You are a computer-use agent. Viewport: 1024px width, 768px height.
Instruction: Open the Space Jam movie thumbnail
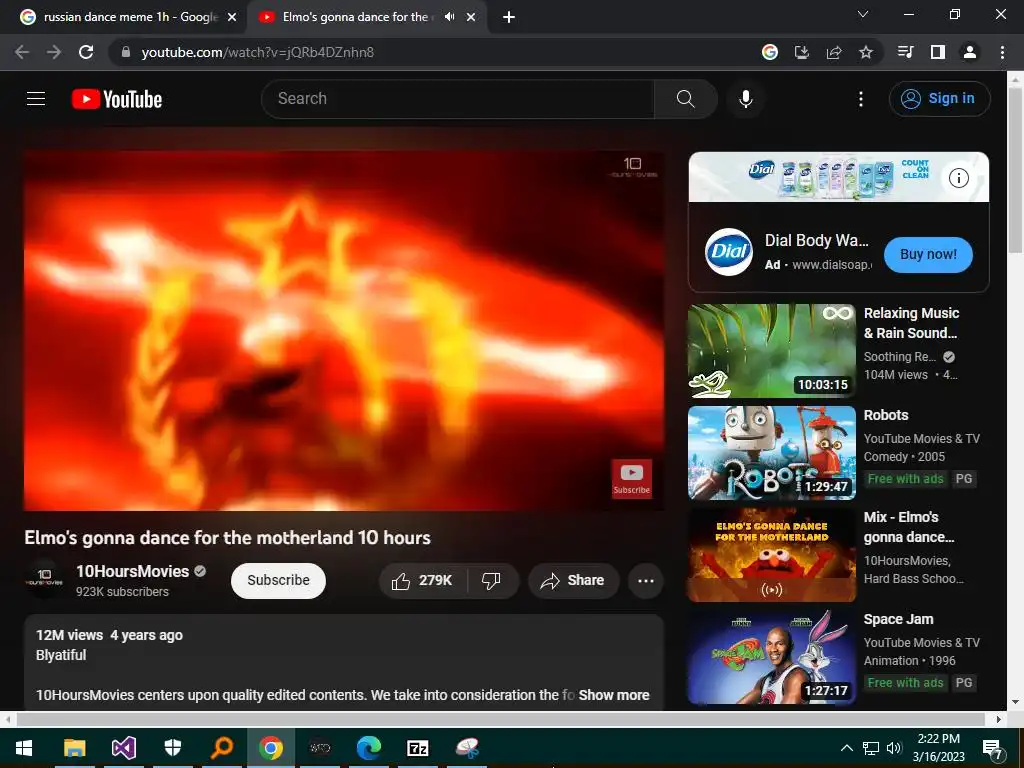772,656
